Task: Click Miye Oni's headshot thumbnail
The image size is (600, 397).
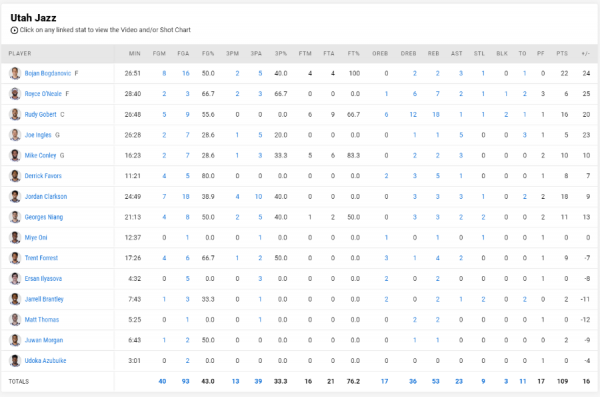Action: [x=15, y=237]
